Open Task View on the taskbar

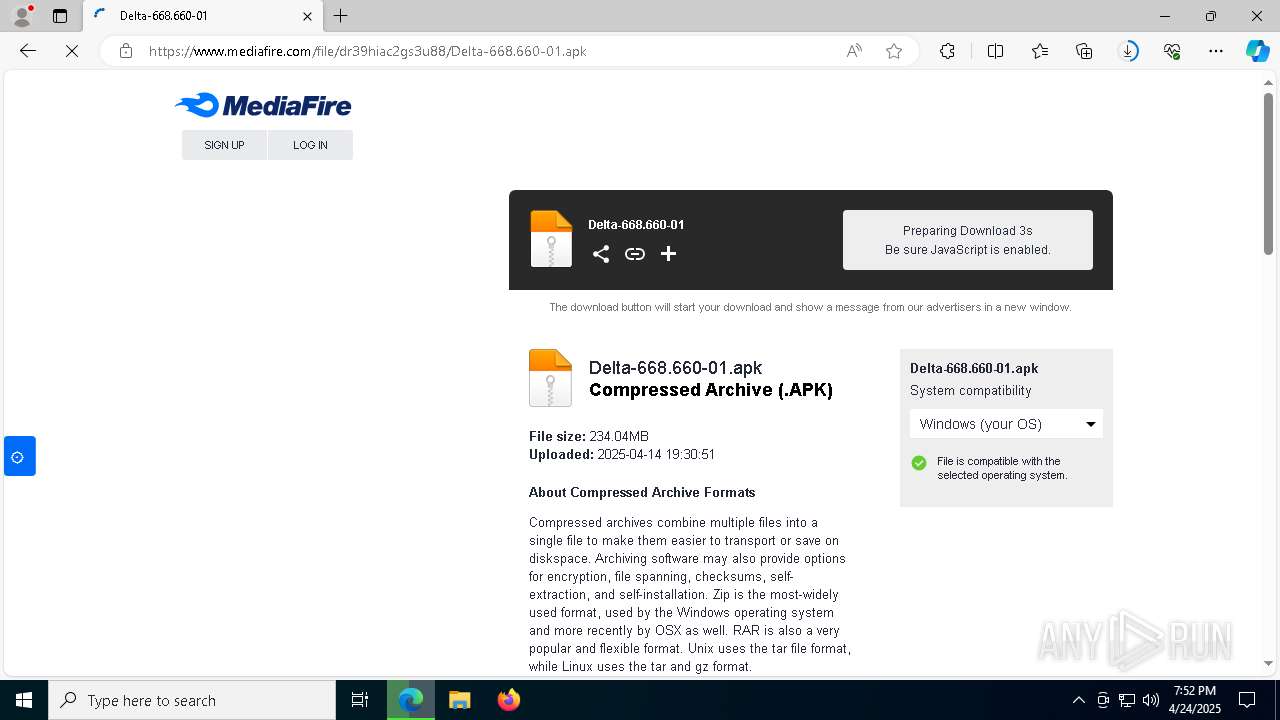(360, 700)
